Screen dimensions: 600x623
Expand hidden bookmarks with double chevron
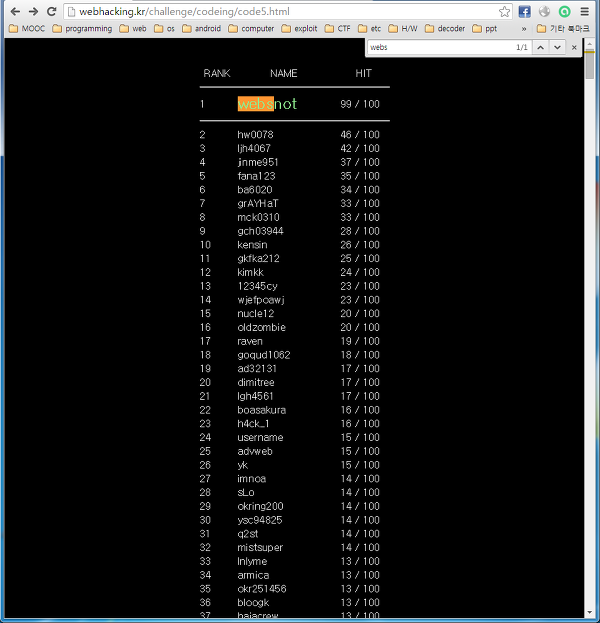tap(524, 29)
